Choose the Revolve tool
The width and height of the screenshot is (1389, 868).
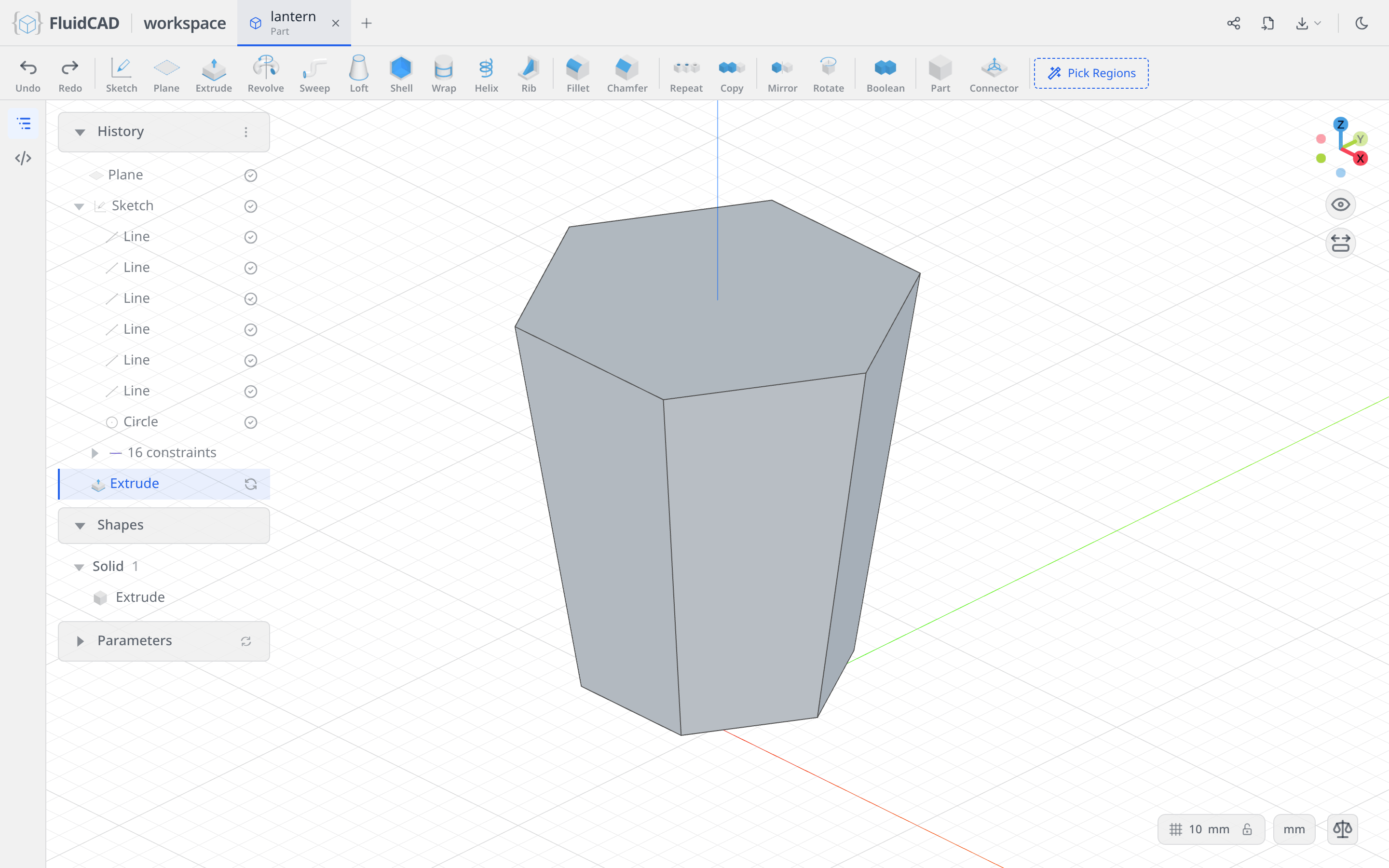coord(266,75)
